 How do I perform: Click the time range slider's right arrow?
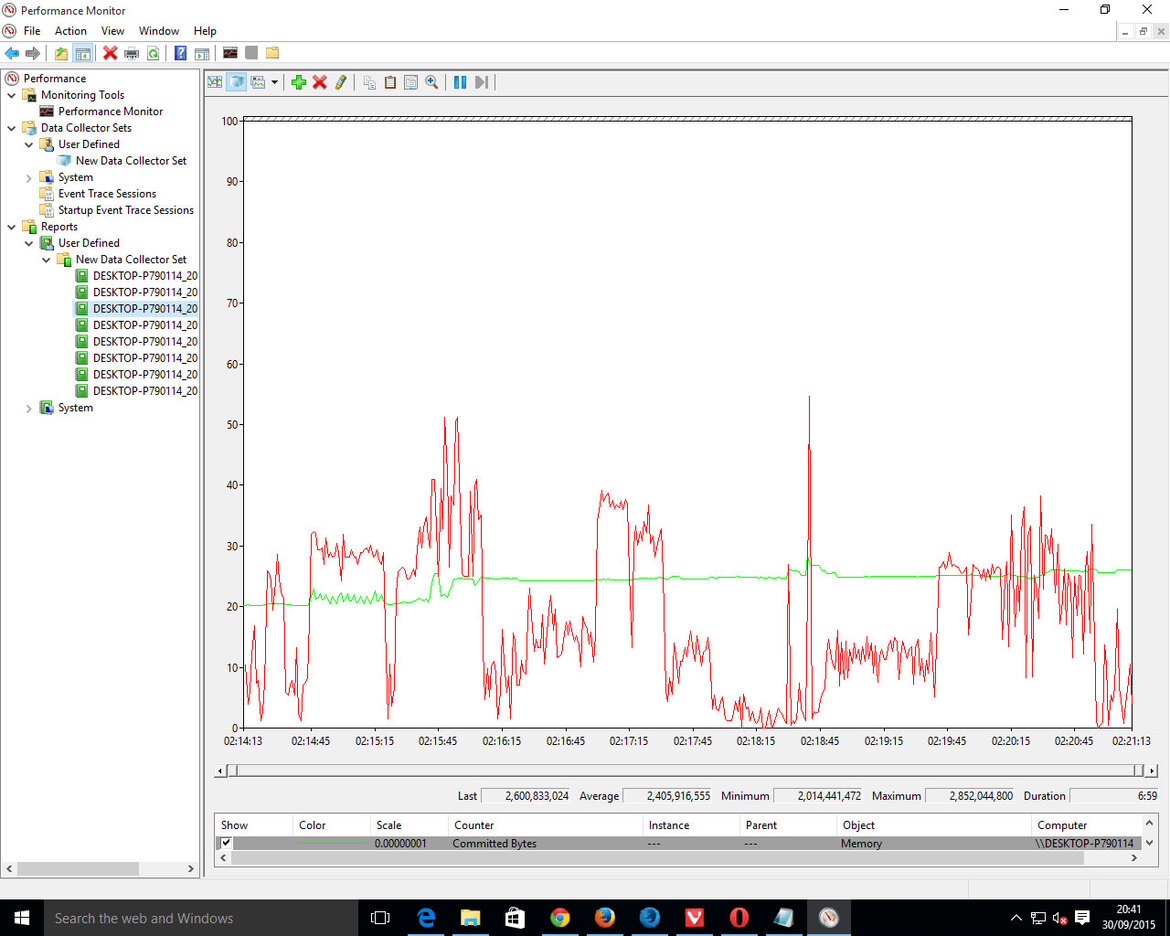pyautogui.click(x=1152, y=770)
